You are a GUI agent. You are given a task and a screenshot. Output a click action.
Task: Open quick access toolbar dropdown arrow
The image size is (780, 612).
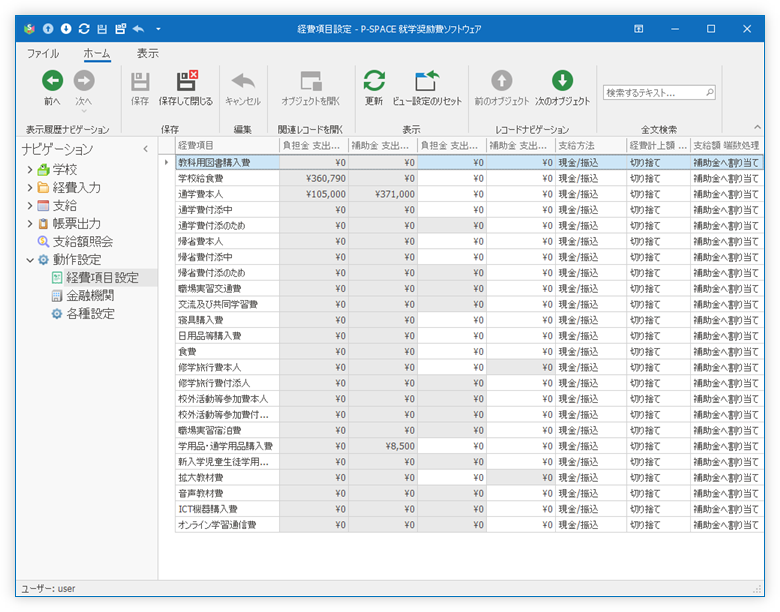(158, 29)
